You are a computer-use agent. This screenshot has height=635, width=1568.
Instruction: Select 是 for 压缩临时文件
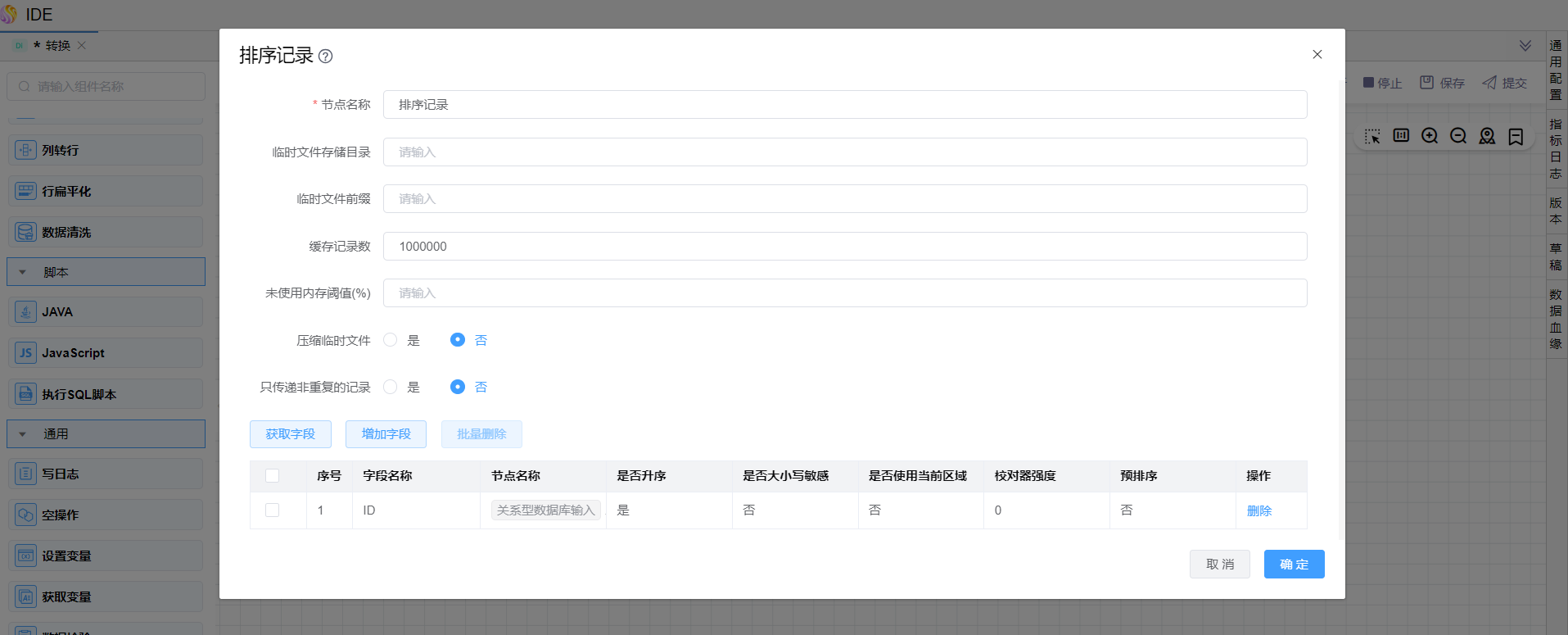click(391, 340)
